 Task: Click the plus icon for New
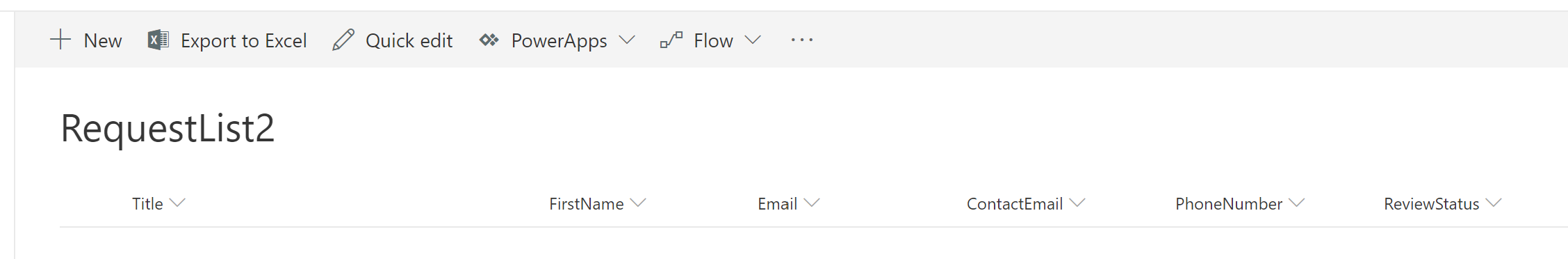60,40
